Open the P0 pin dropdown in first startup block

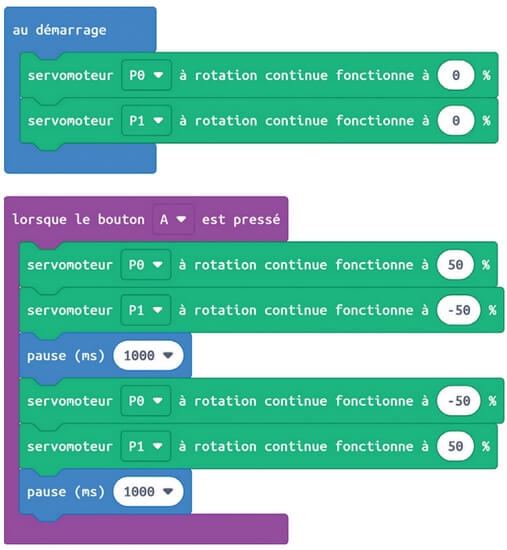146,75
